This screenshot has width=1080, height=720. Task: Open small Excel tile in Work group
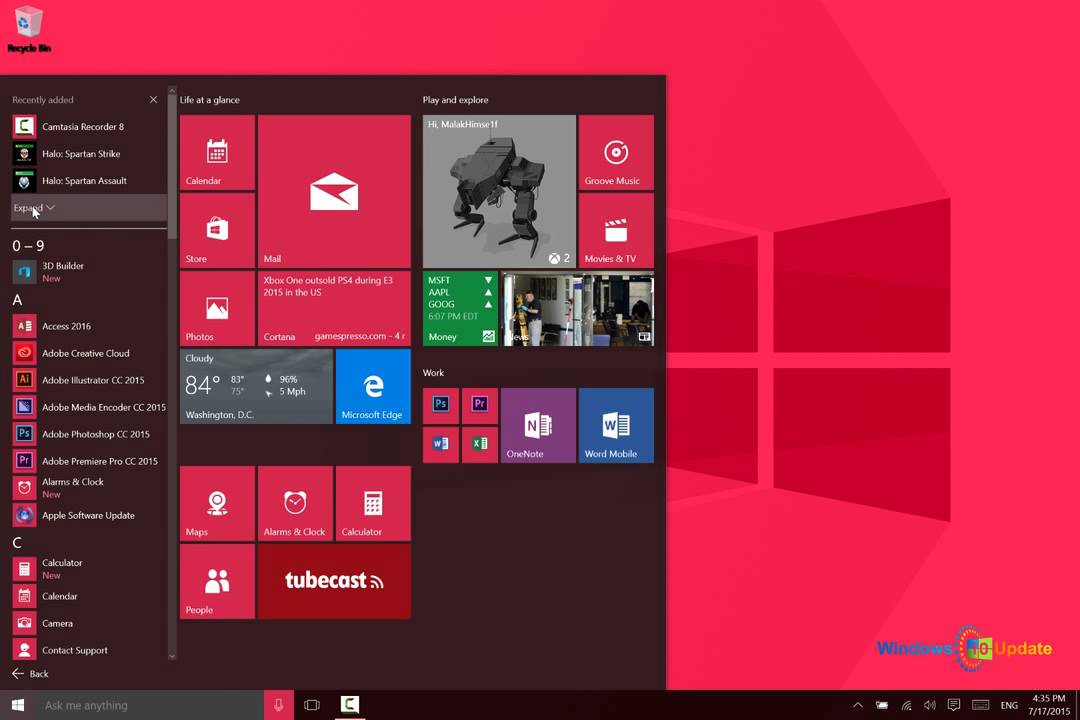click(479, 444)
